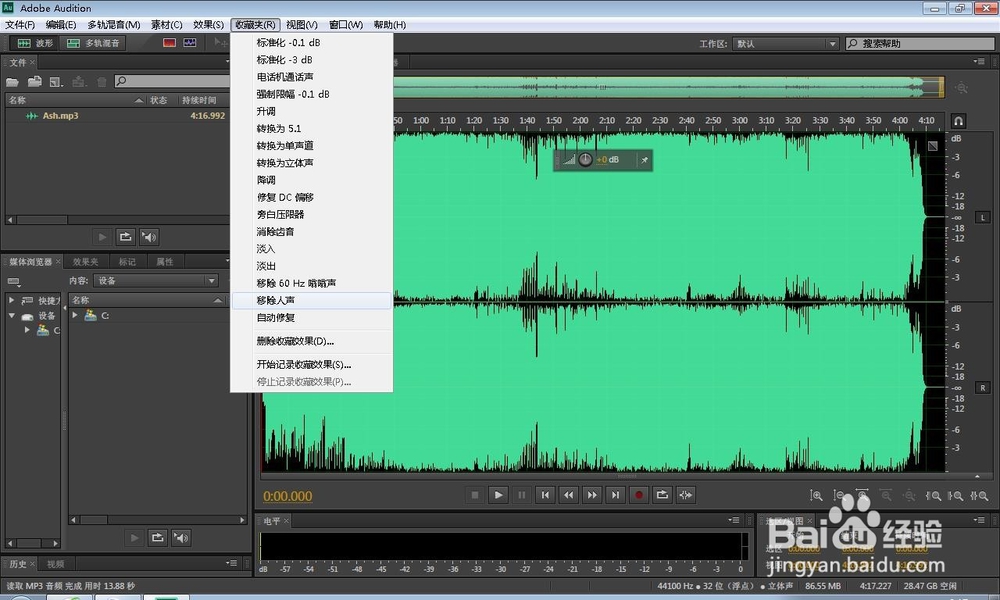Click the import file icon in Files panel
This screenshot has width=1000, height=600.
pos(34,82)
